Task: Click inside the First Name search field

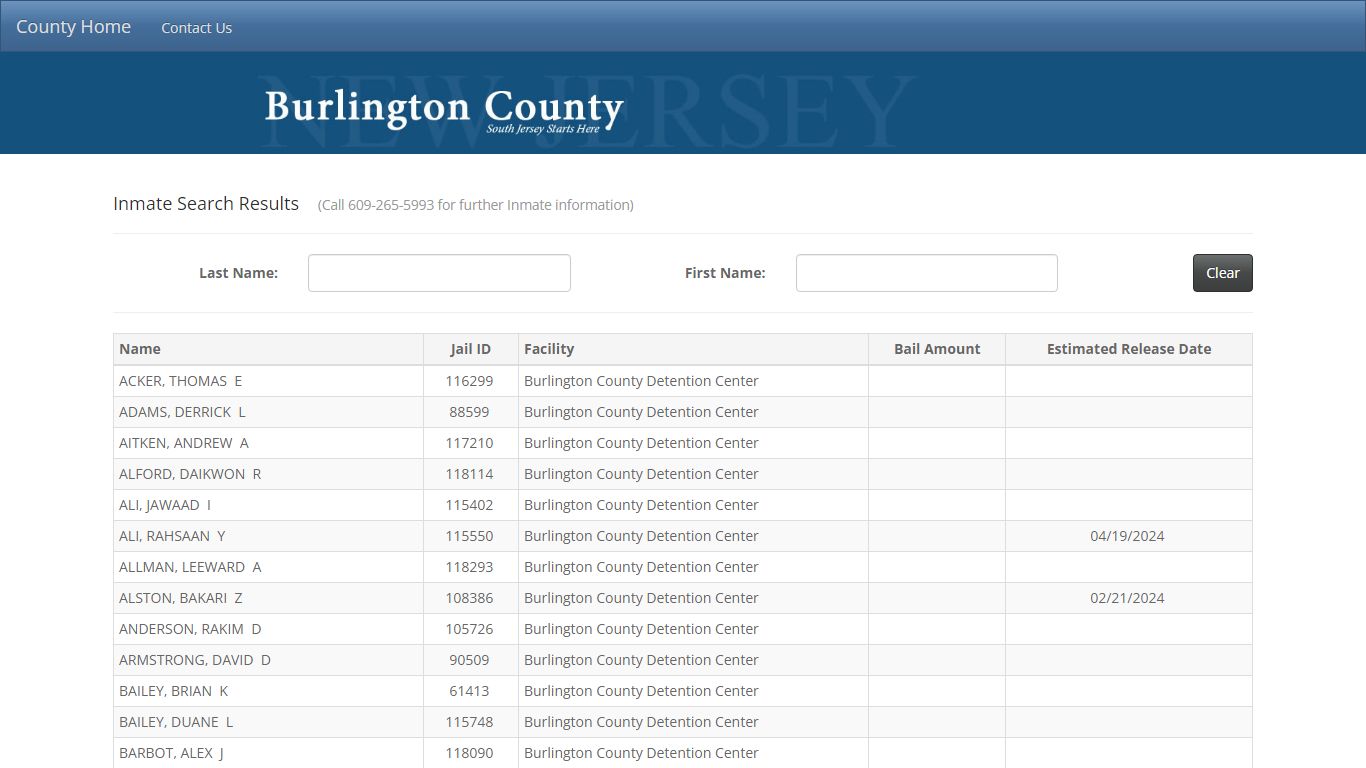Action: 926,272
